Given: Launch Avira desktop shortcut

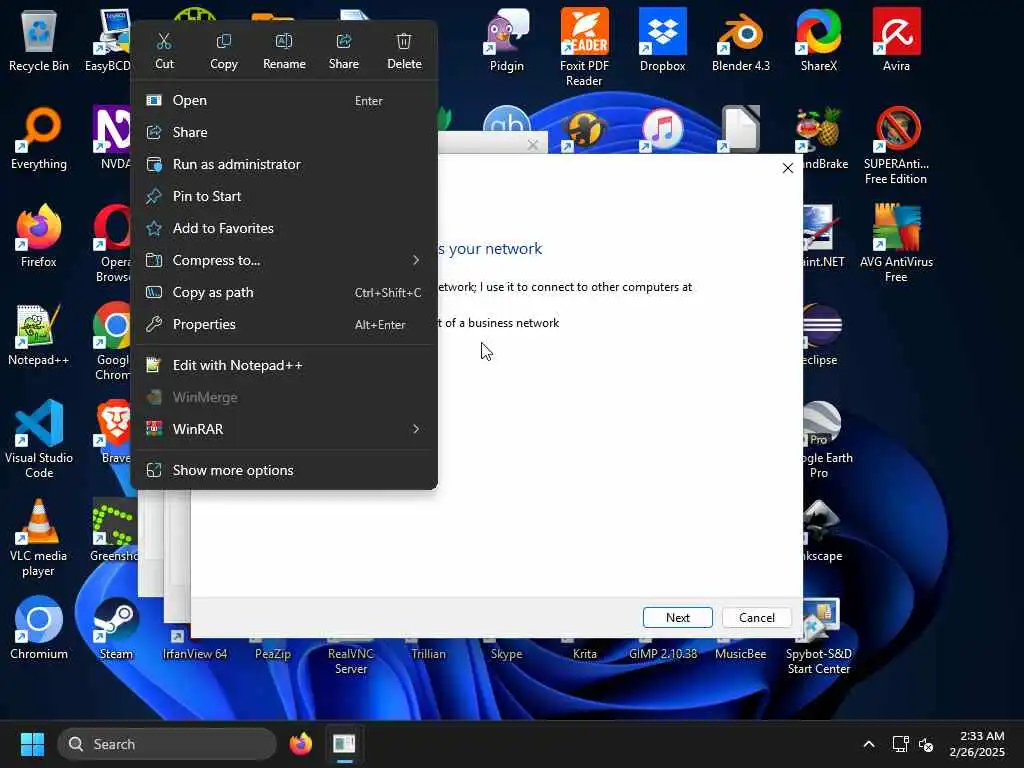Looking at the screenshot, I should click(896, 40).
